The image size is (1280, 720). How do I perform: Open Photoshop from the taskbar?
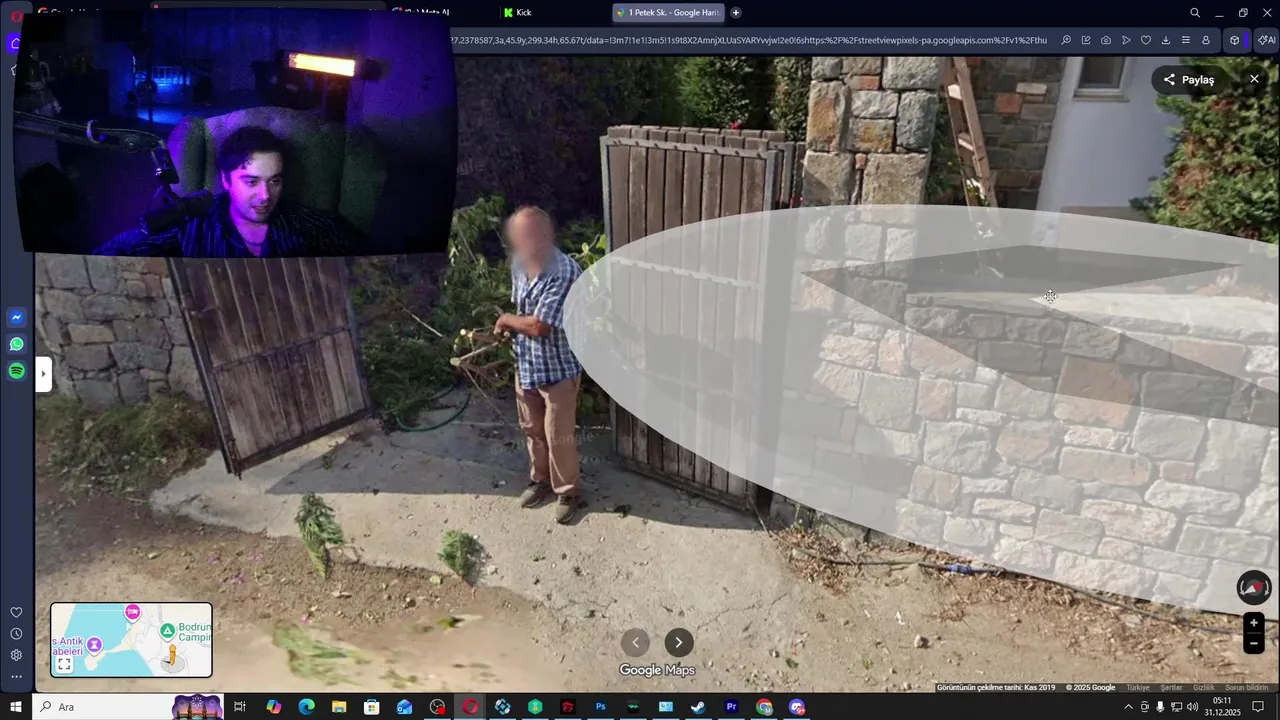point(601,707)
